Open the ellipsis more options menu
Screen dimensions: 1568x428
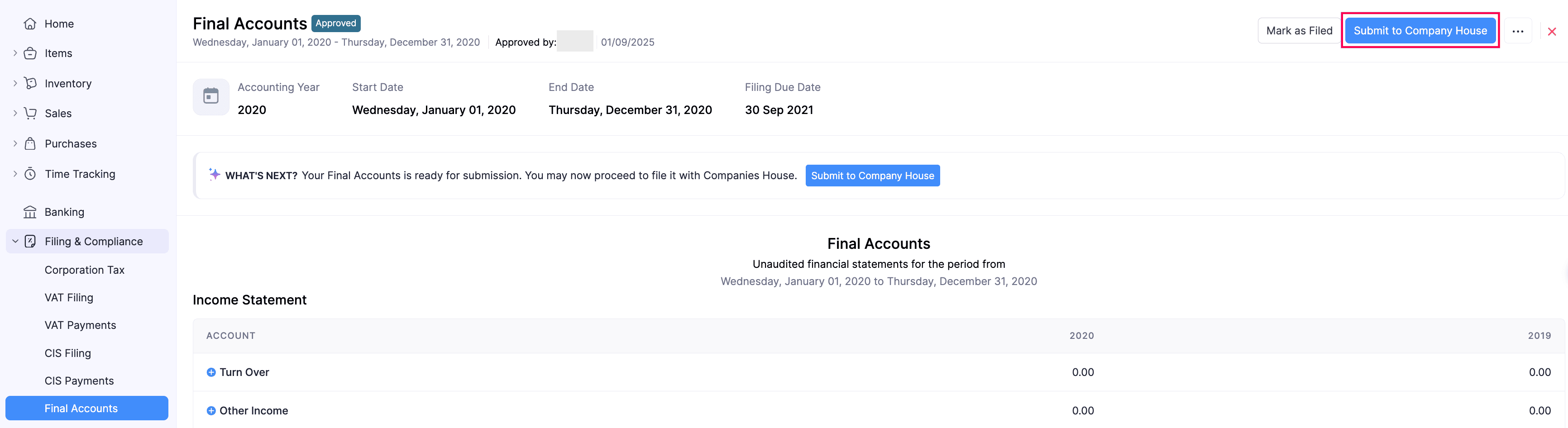[1518, 30]
